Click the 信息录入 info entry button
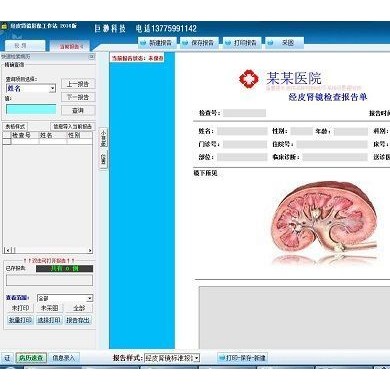Screen dimensions: 390x390 64,358
